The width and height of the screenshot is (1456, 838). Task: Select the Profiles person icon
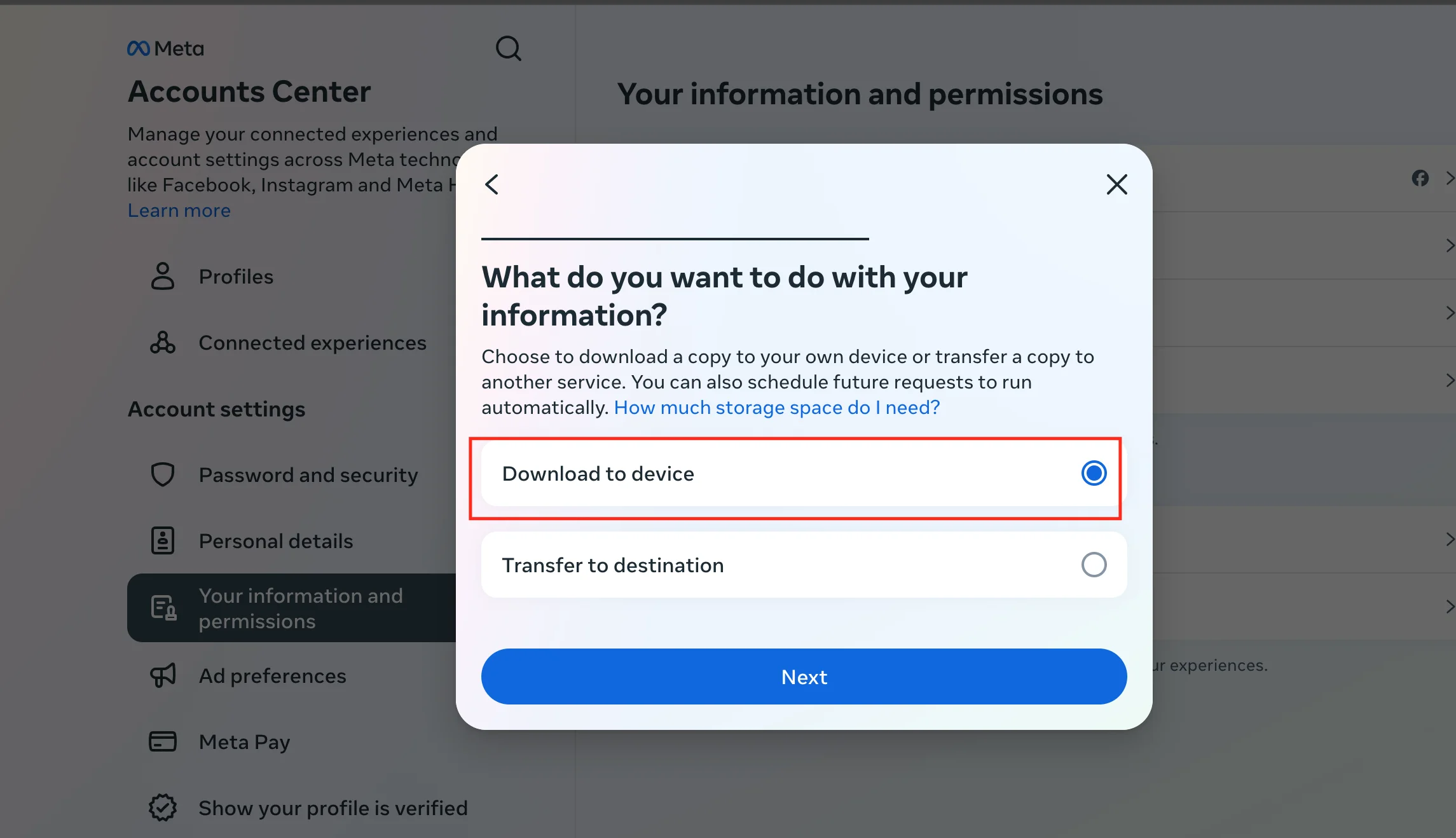coord(163,276)
